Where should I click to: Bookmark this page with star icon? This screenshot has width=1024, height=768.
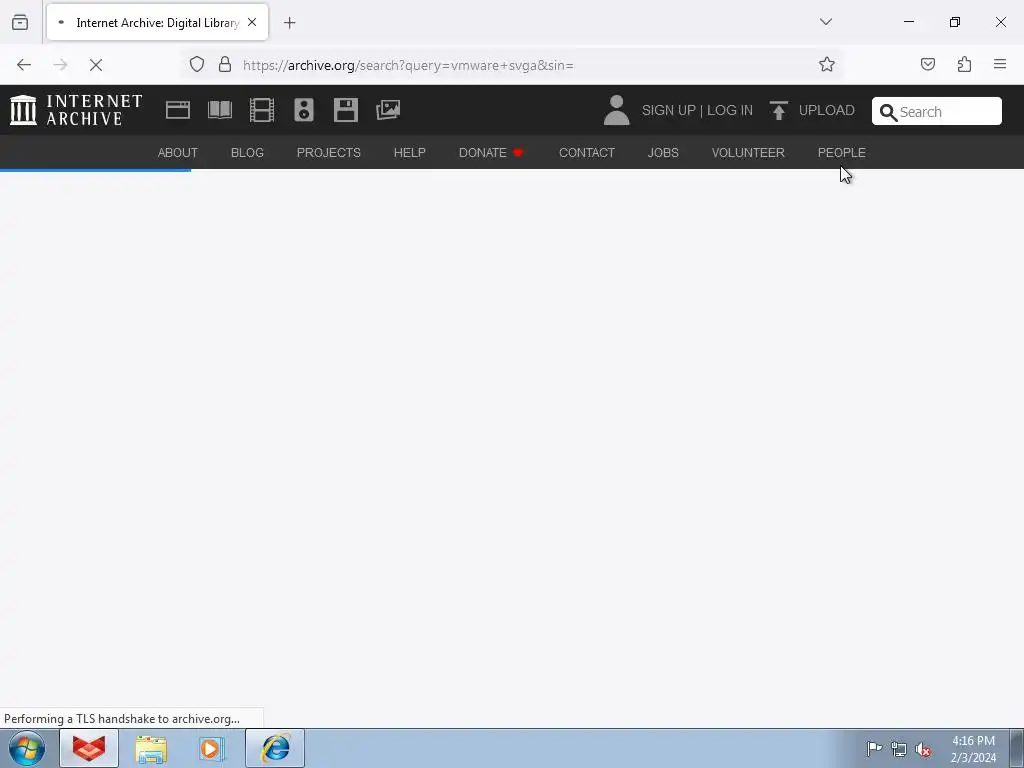827,64
